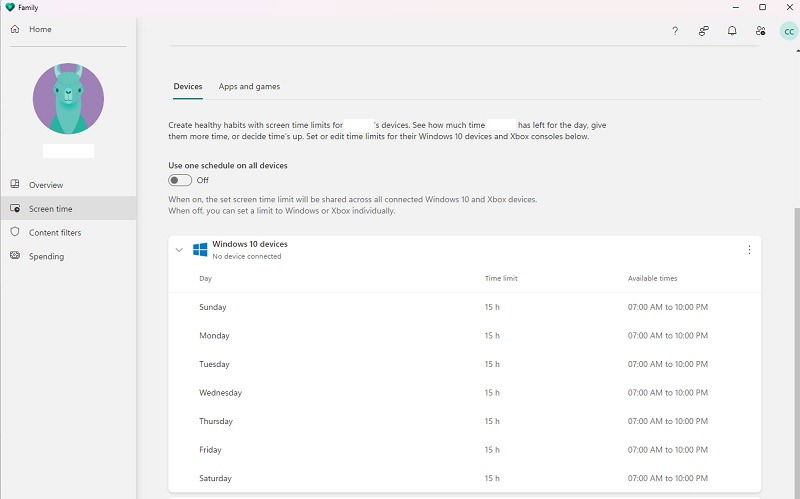This screenshot has width=800, height=499.
Task: Switch to the Apps and games tab
Action: tap(249, 86)
